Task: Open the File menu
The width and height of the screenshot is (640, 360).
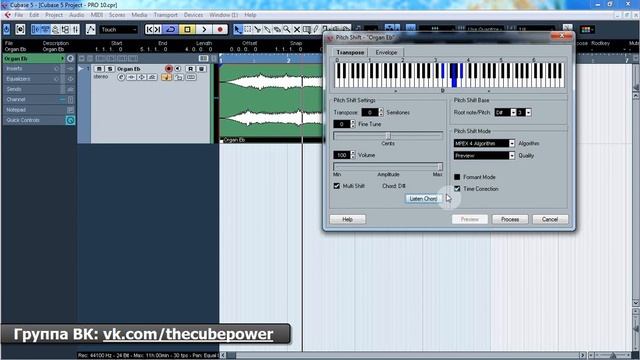Action: pos(19,15)
